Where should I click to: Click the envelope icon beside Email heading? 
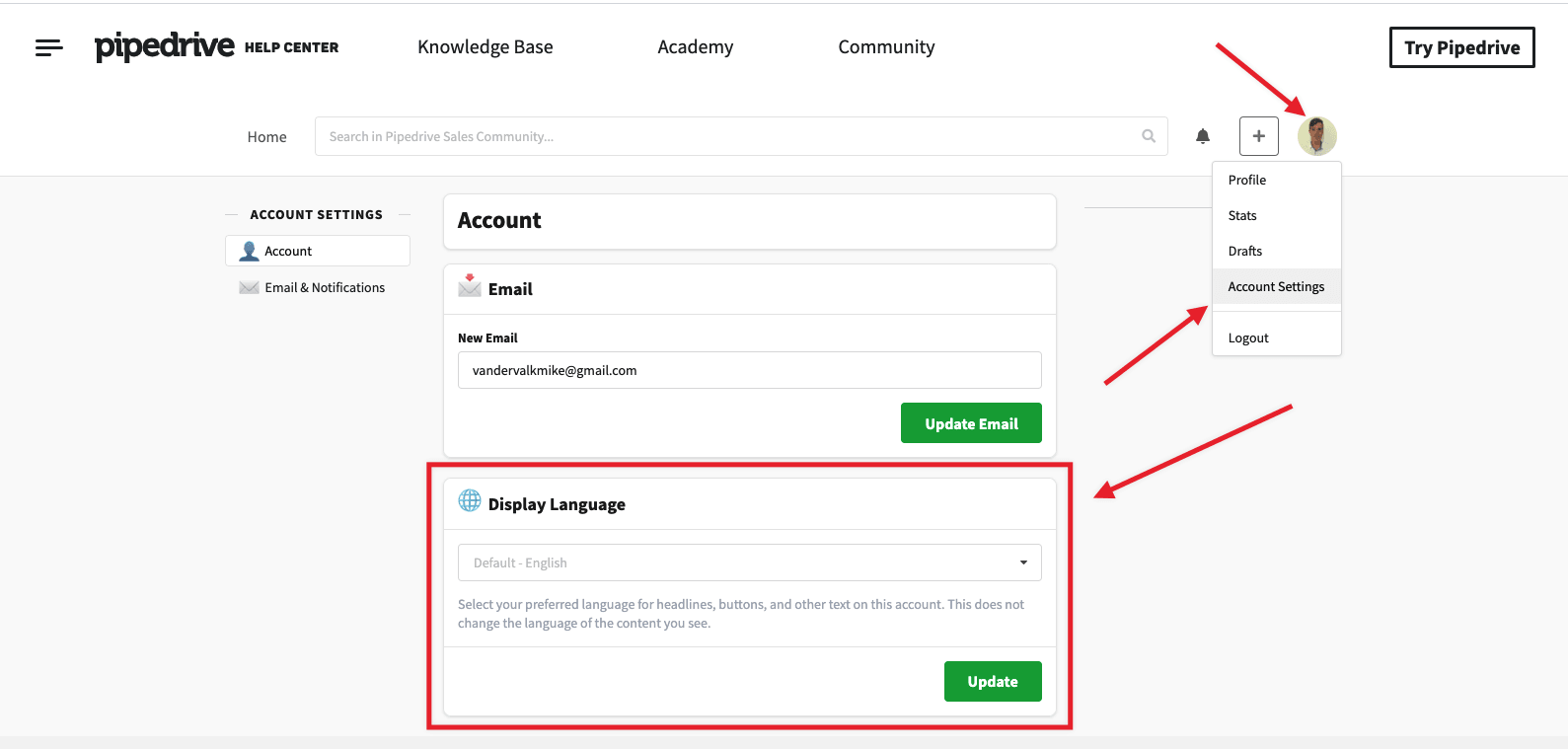(470, 286)
